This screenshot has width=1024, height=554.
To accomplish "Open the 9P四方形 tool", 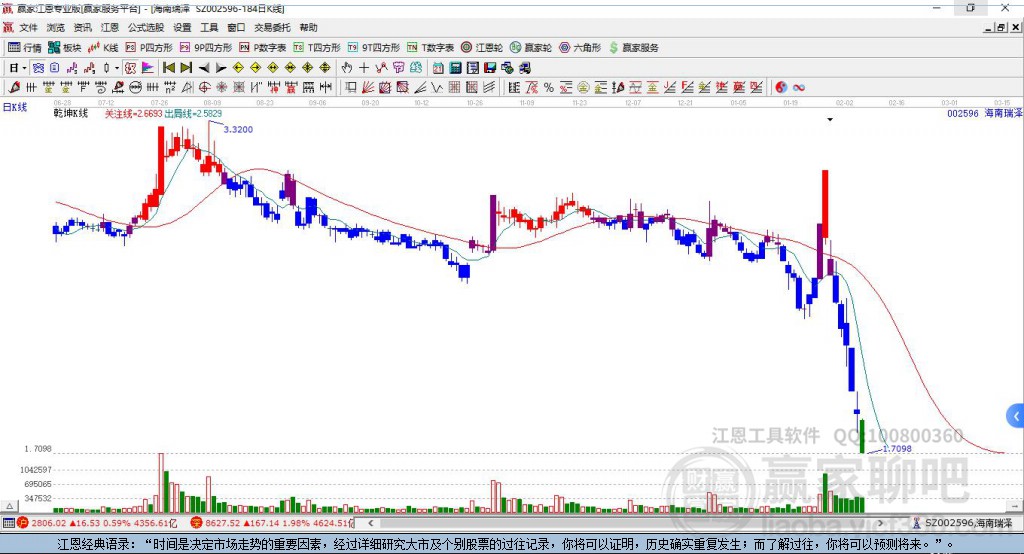I will pos(206,48).
